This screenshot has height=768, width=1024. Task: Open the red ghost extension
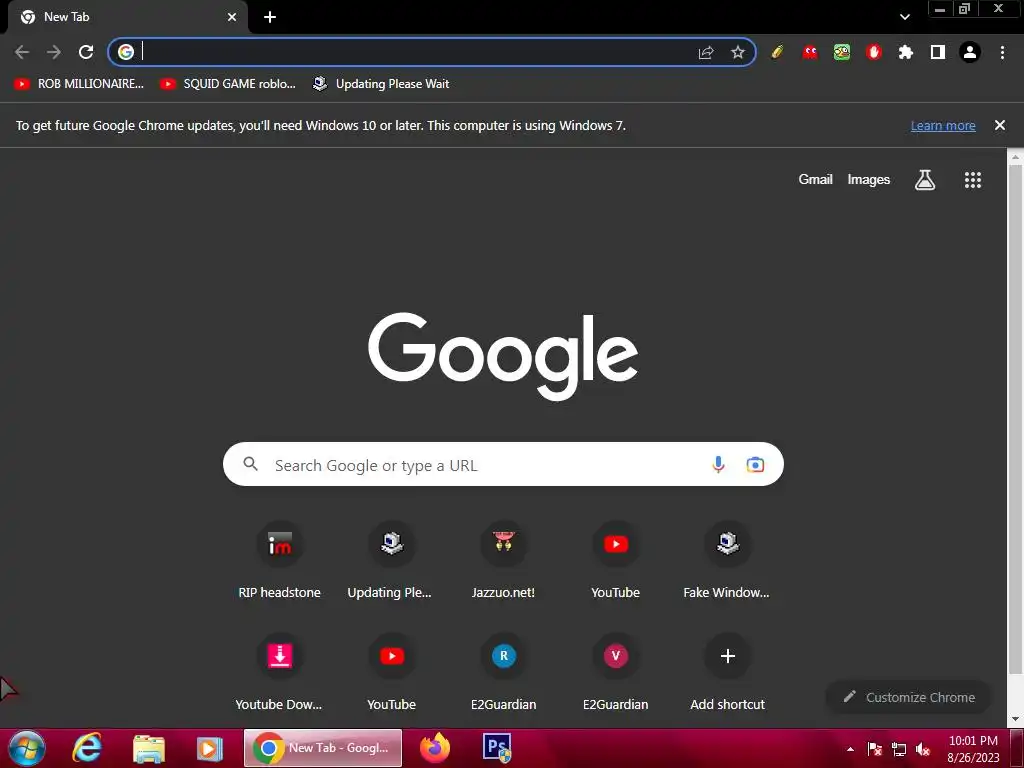pos(810,52)
